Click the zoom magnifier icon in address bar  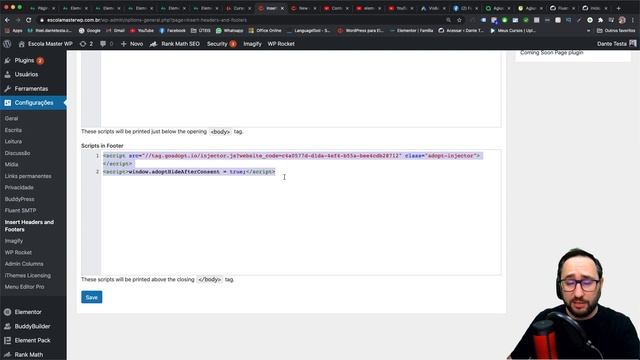point(448,20)
